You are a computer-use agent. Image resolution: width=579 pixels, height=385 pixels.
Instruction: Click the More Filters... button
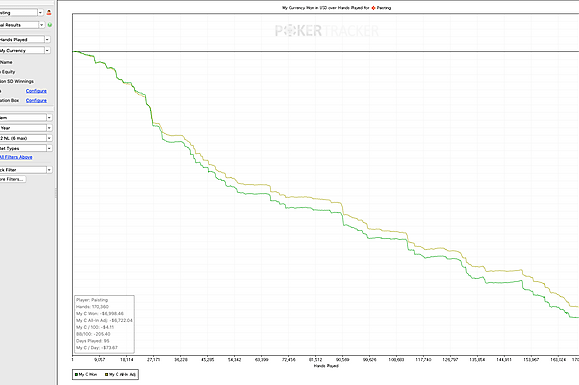coord(12,179)
